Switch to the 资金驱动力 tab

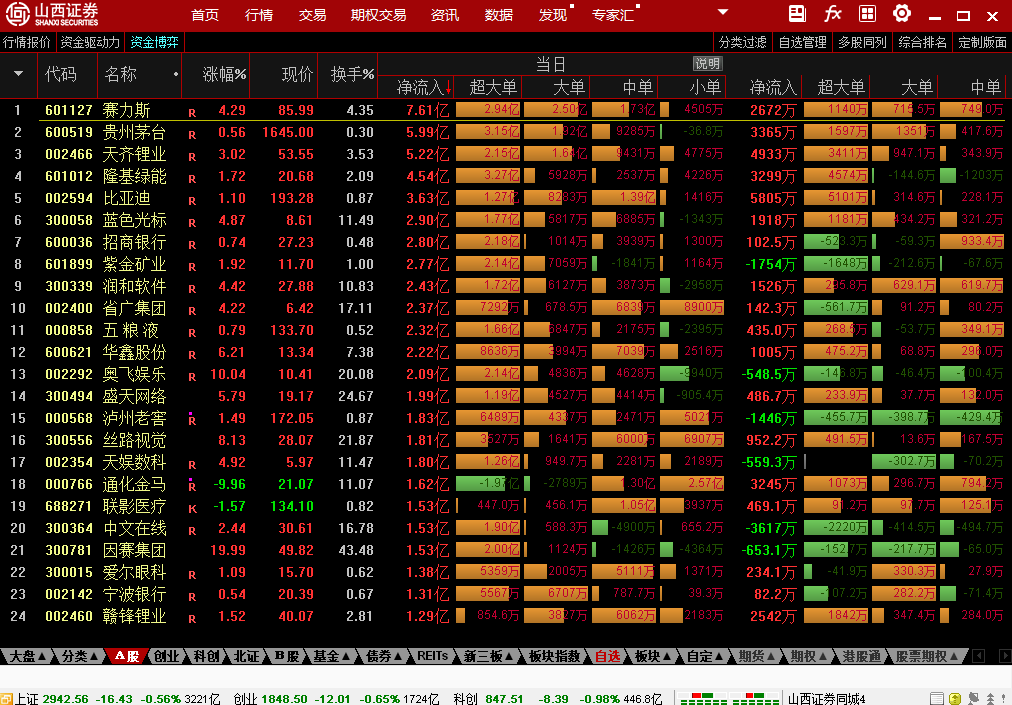click(90, 42)
